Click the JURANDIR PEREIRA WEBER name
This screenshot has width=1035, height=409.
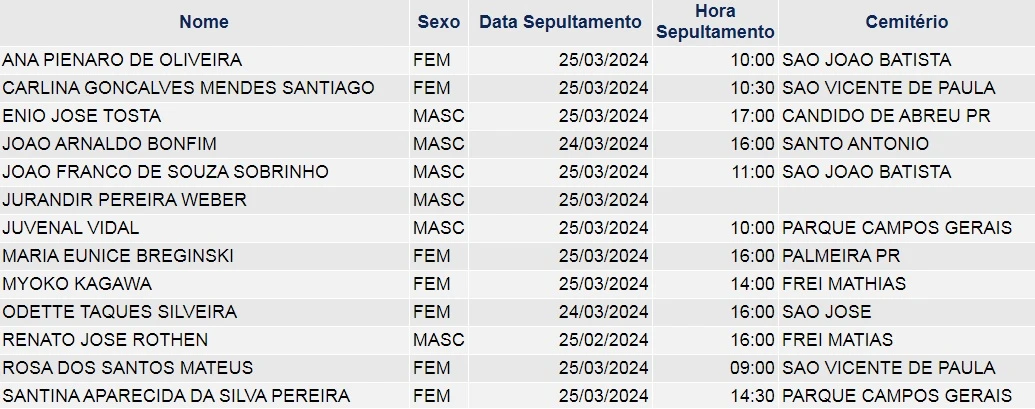(x=125, y=200)
